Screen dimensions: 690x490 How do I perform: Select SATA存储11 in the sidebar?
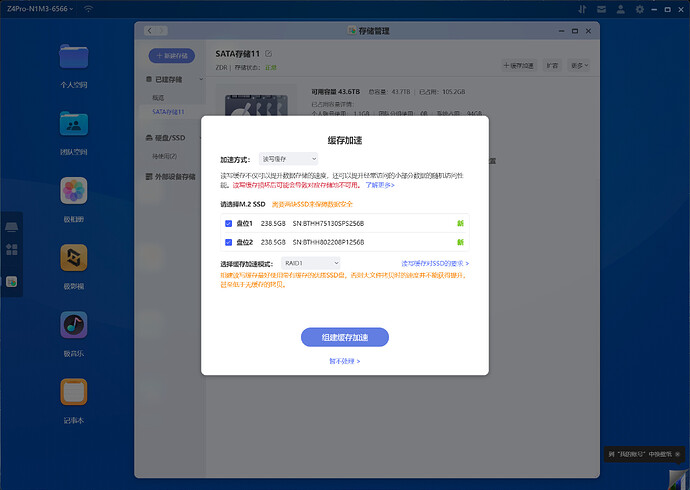(168, 112)
